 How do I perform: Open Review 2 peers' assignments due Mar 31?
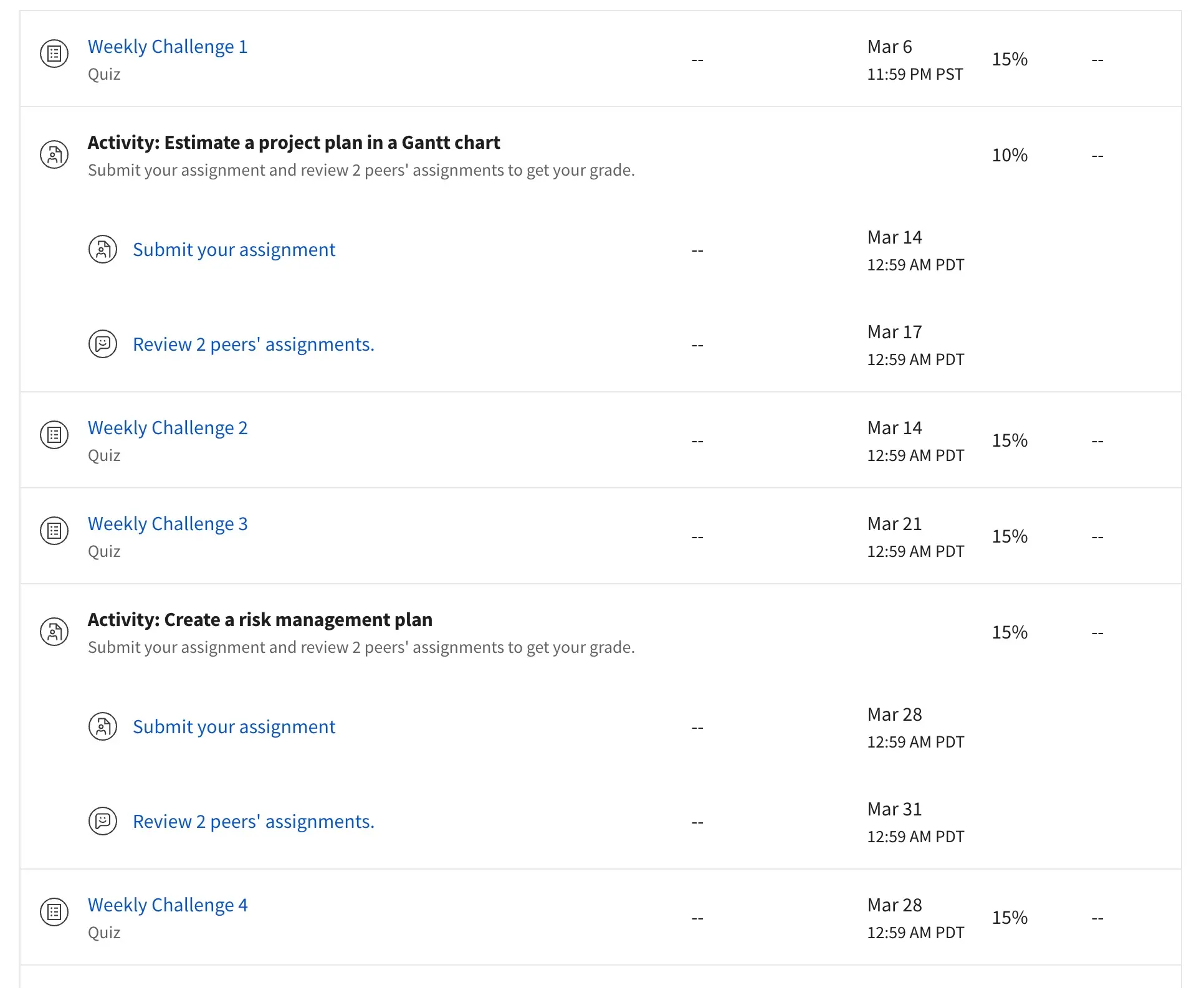[x=253, y=822]
